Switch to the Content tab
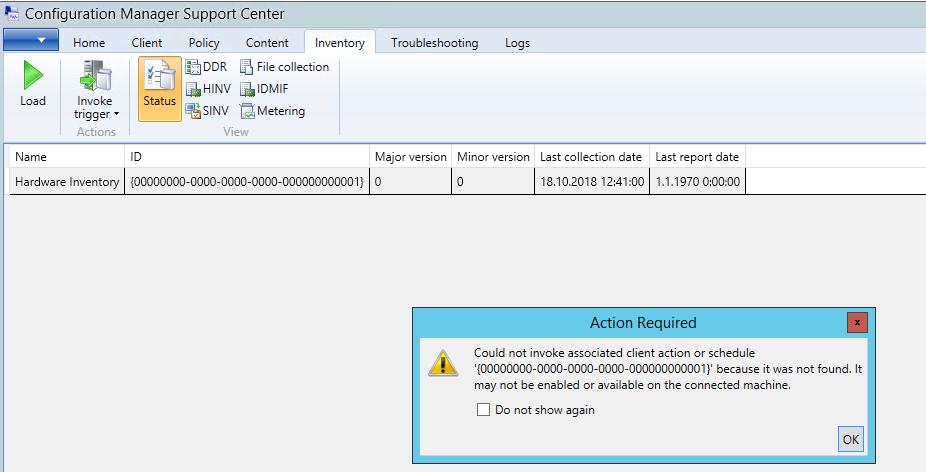This screenshot has height=472, width=926. pyautogui.click(x=267, y=43)
